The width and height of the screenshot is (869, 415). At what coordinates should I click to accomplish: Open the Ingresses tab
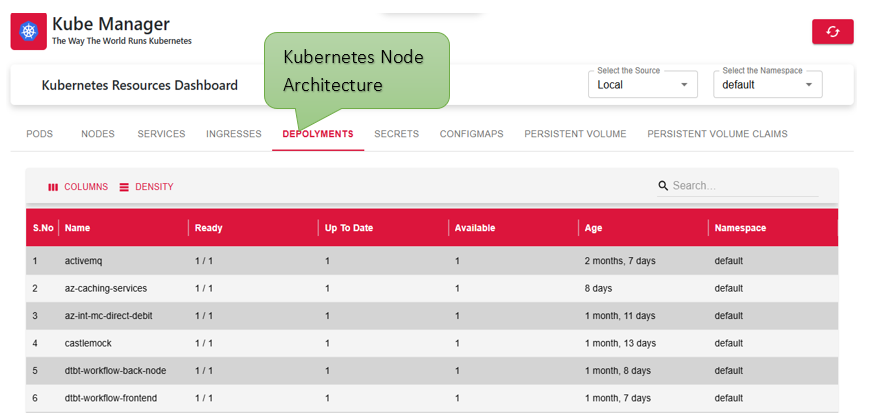234,134
